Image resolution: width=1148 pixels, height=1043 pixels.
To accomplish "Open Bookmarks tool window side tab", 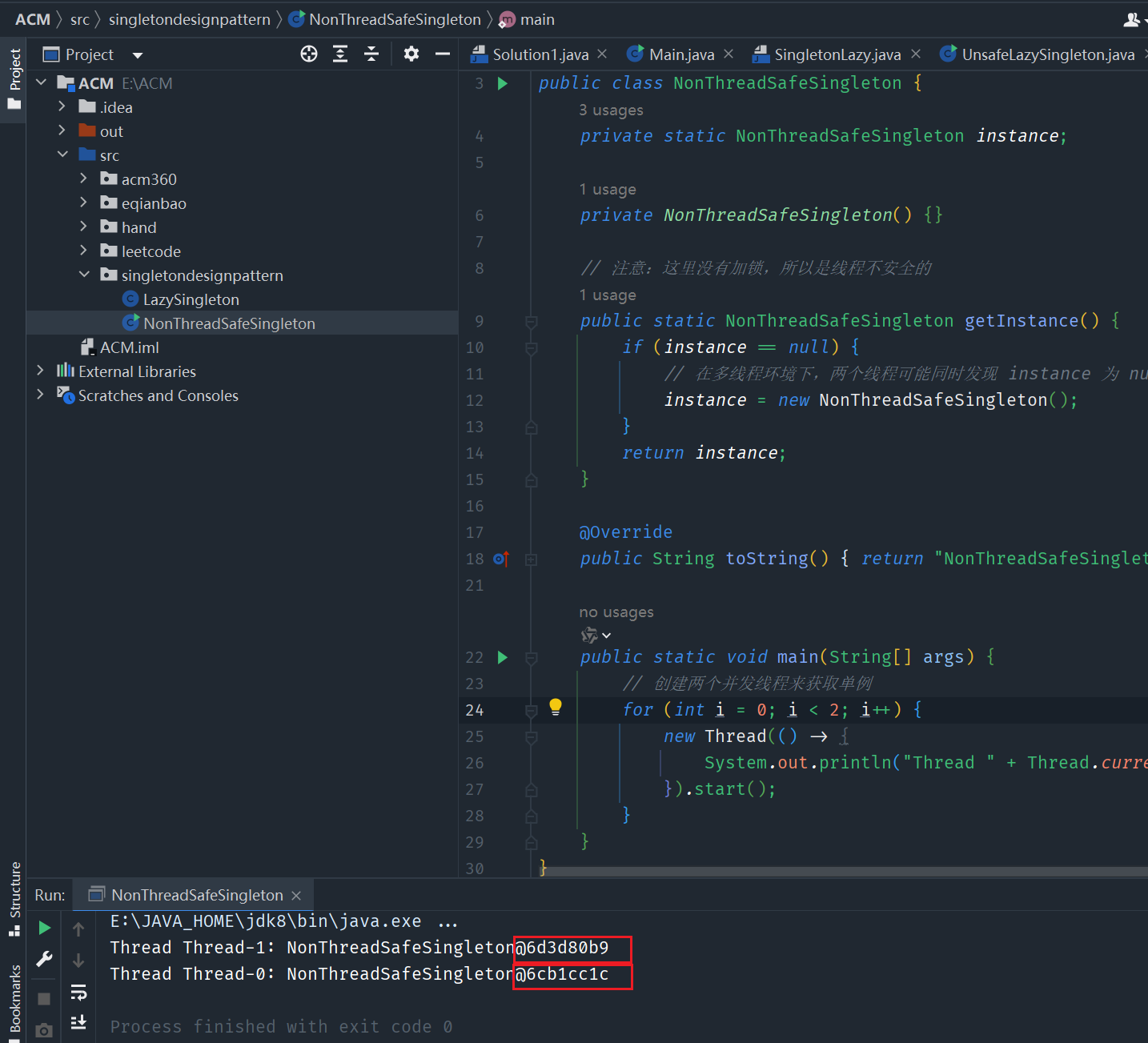I will 14,1004.
